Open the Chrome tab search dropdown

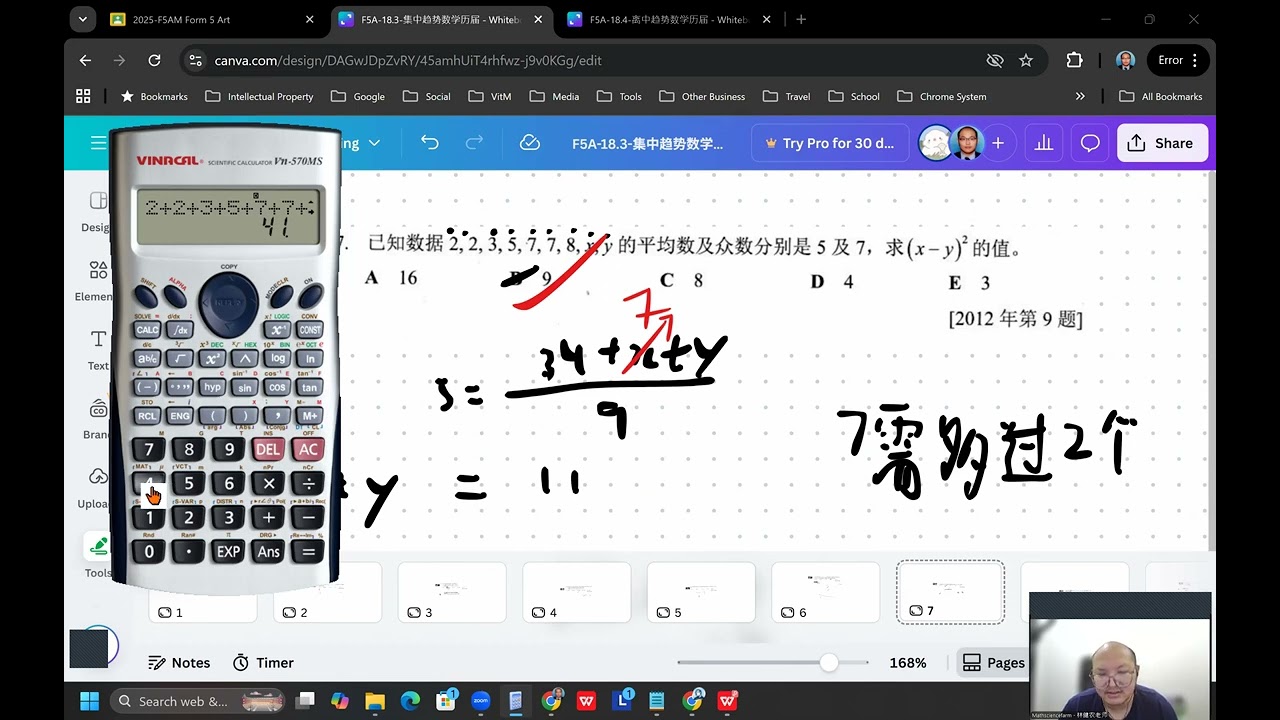[x=82, y=19]
